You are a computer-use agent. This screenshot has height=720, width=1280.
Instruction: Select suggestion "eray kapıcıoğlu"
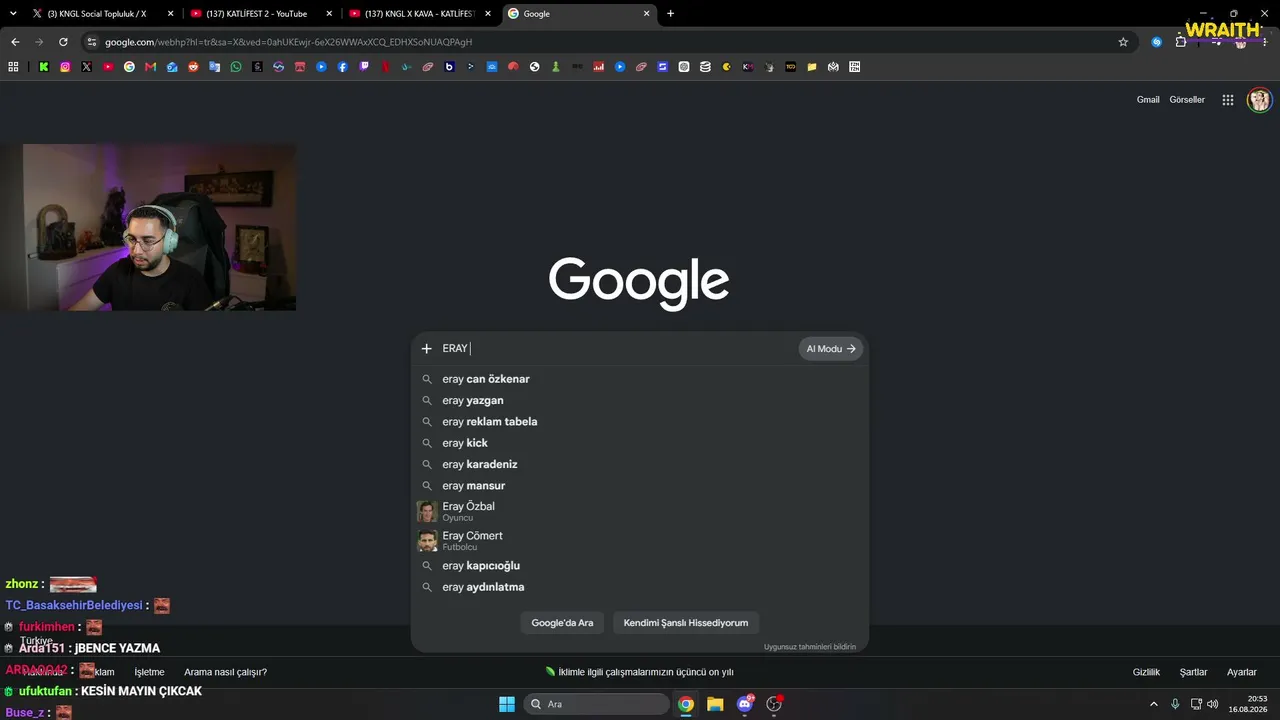pos(640,566)
